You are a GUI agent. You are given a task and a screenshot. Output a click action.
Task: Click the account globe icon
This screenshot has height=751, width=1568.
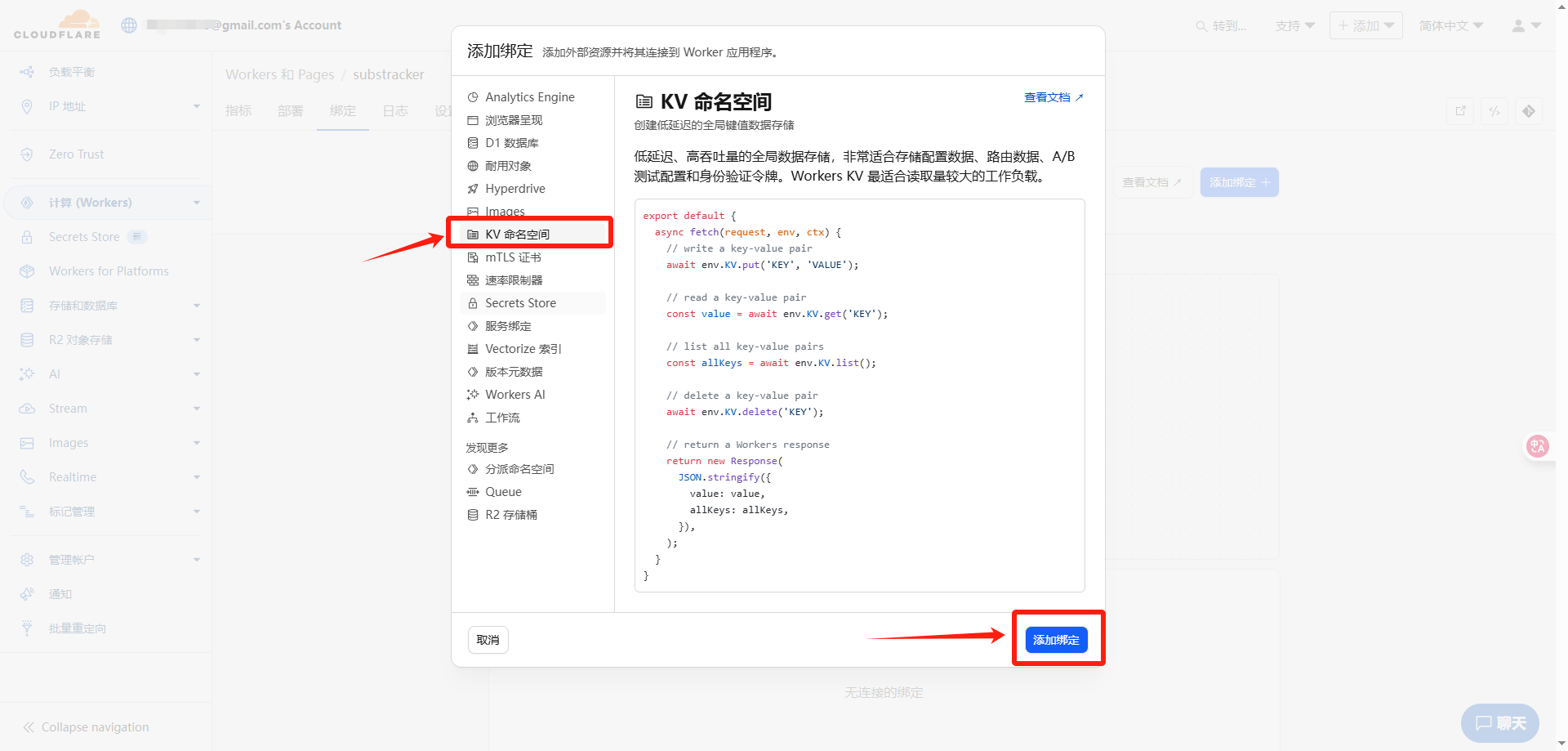tap(129, 25)
